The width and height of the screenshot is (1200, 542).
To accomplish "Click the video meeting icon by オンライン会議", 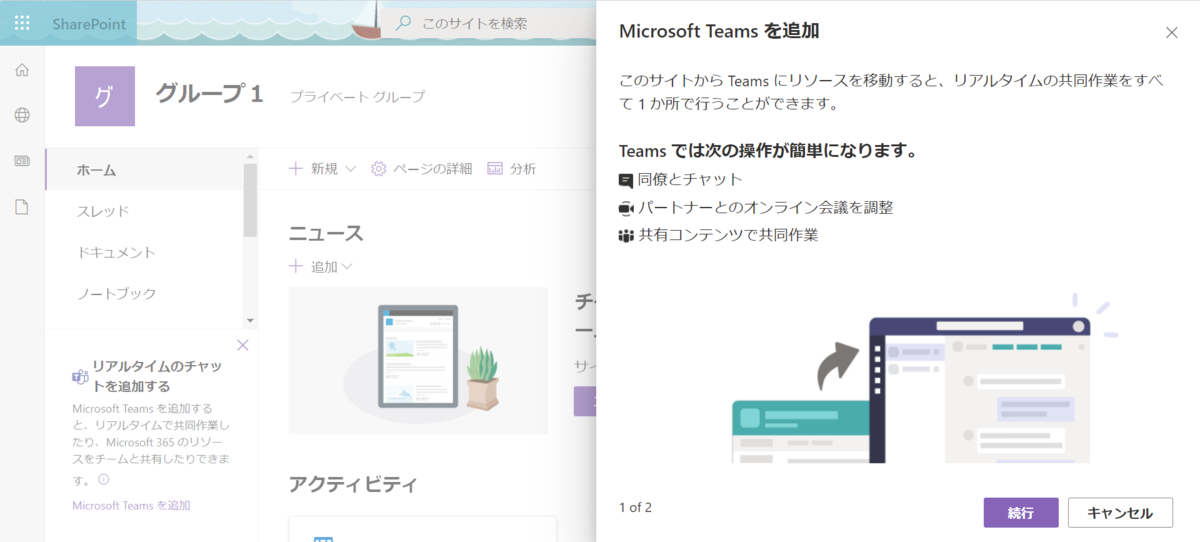I will pyautogui.click(x=627, y=208).
